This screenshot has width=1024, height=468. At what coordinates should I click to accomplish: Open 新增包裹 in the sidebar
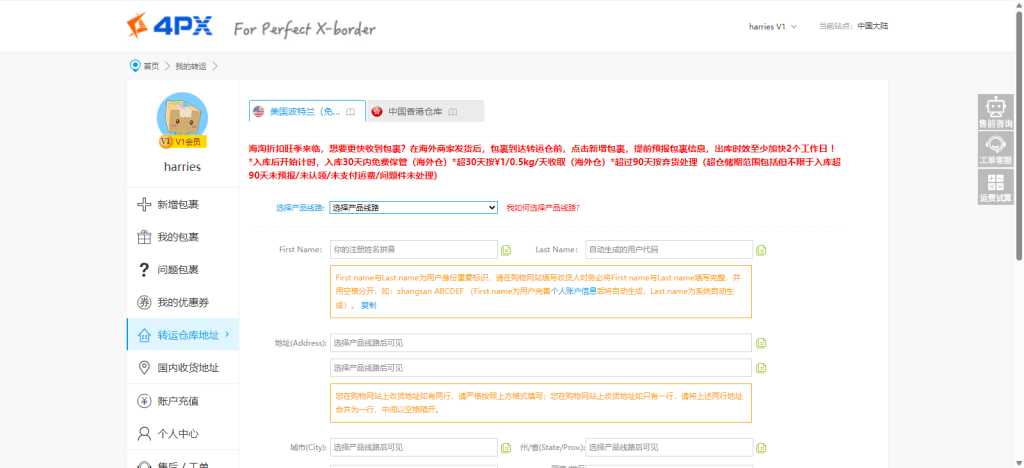tap(177, 205)
